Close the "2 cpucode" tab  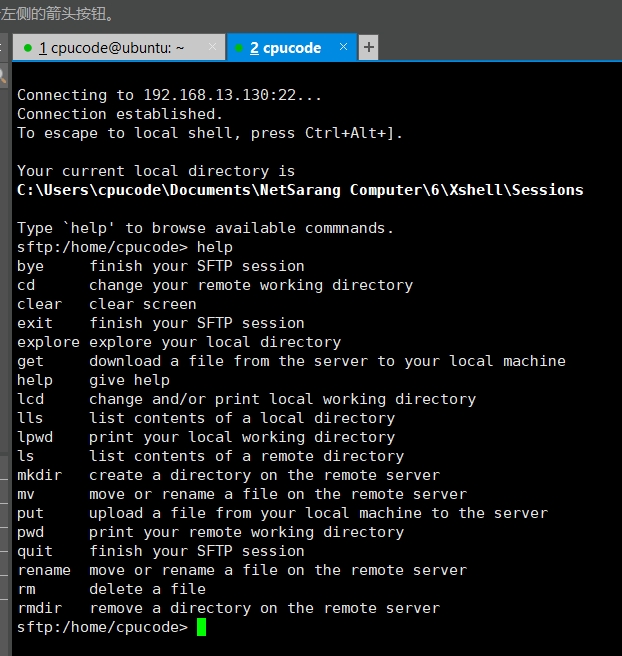tap(344, 47)
